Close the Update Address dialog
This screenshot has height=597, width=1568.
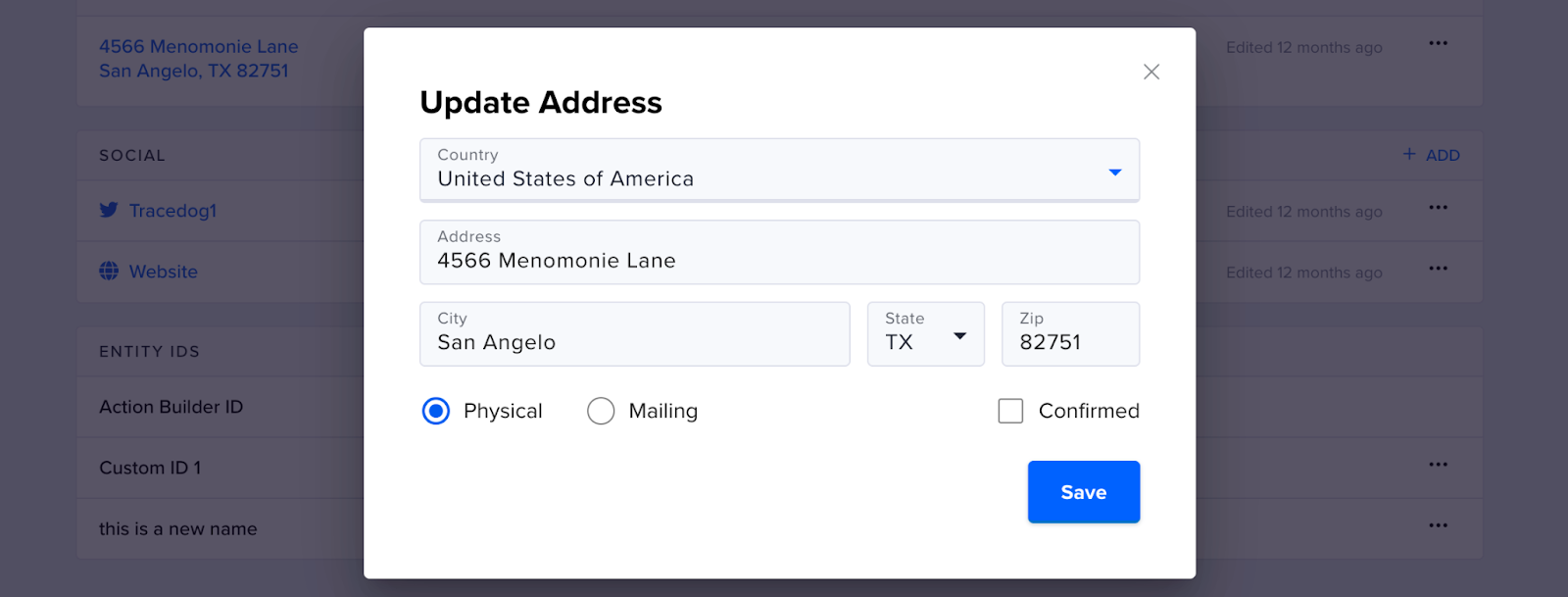pos(1151,72)
